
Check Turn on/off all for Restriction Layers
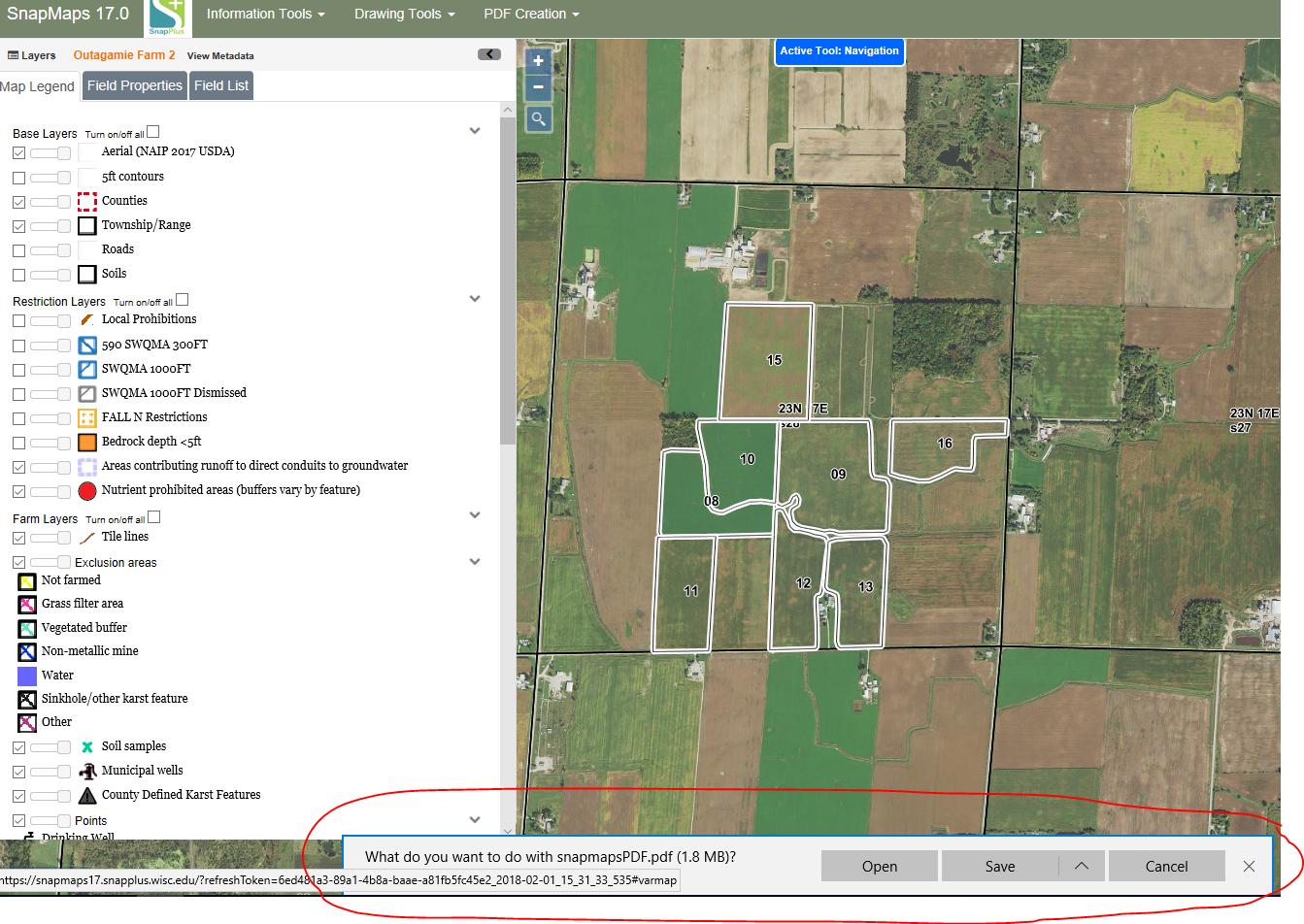point(182,300)
